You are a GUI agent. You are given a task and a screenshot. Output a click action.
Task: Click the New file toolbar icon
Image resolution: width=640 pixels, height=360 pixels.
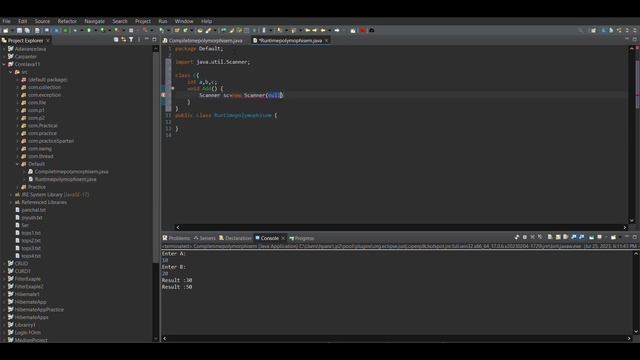click(x=6, y=30)
